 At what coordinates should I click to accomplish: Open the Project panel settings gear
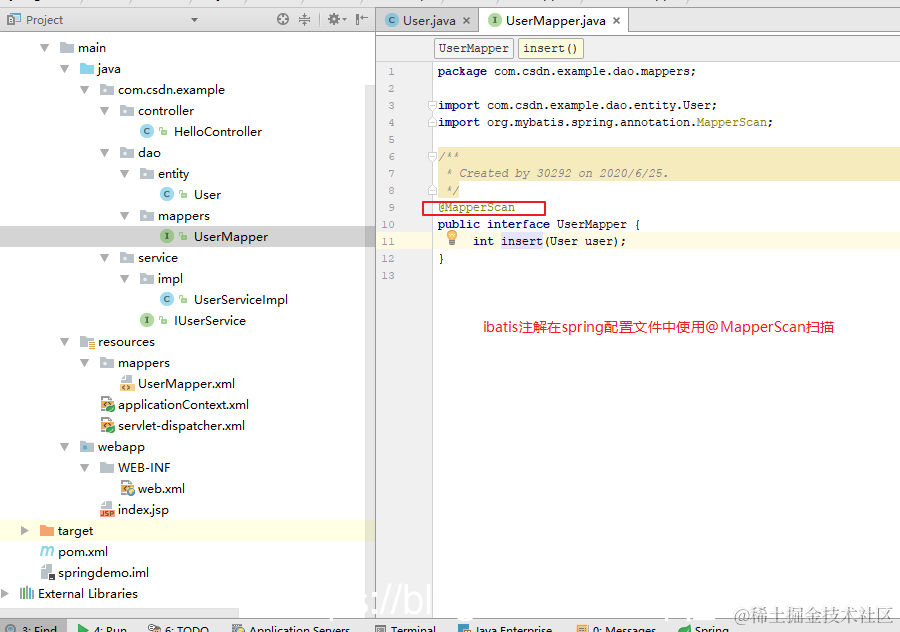[x=336, y=20]
